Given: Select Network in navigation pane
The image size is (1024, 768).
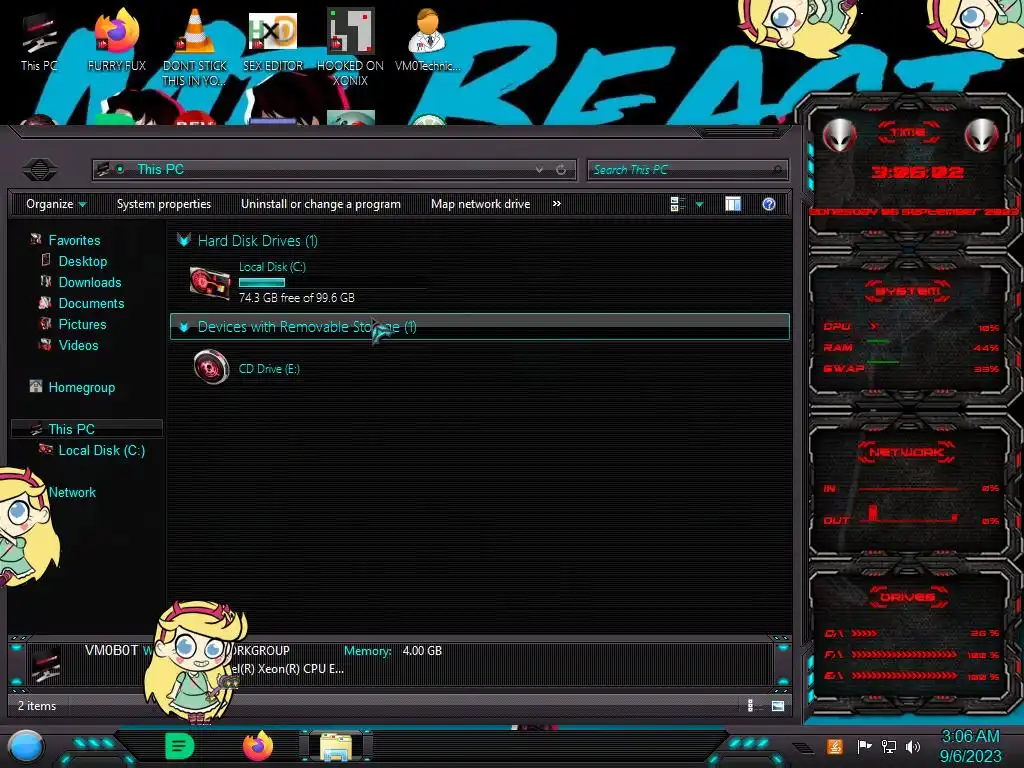Looking at the screenshot, I should 72,492.
